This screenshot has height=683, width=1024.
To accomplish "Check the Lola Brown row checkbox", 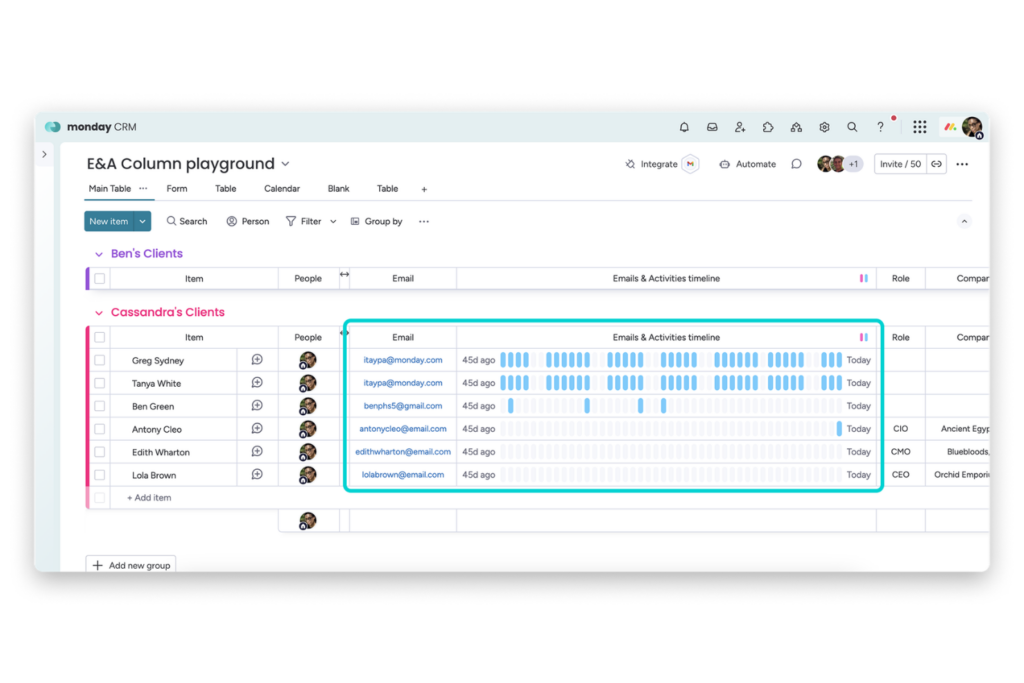I will tap(99, 475).
